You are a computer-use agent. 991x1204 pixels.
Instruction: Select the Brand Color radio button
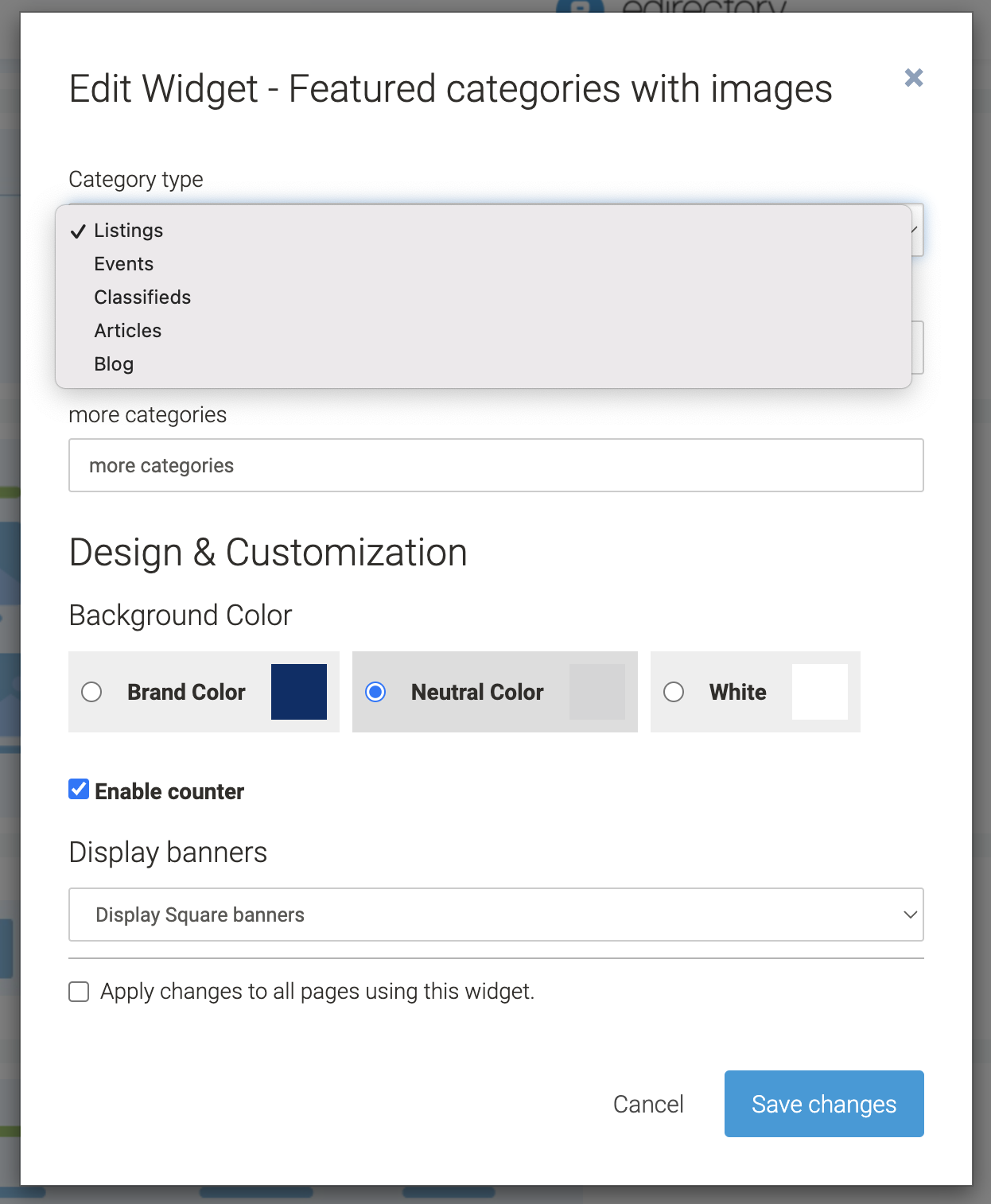pos(92,692)
